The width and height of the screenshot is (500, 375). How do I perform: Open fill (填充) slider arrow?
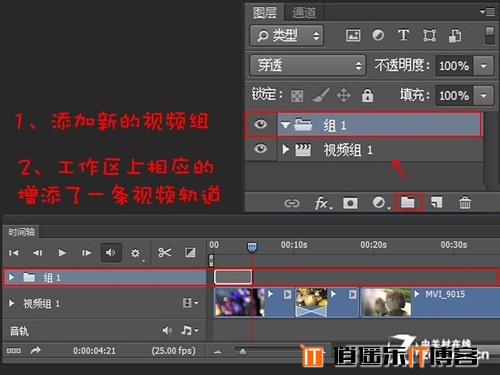(x=484, y=96)
